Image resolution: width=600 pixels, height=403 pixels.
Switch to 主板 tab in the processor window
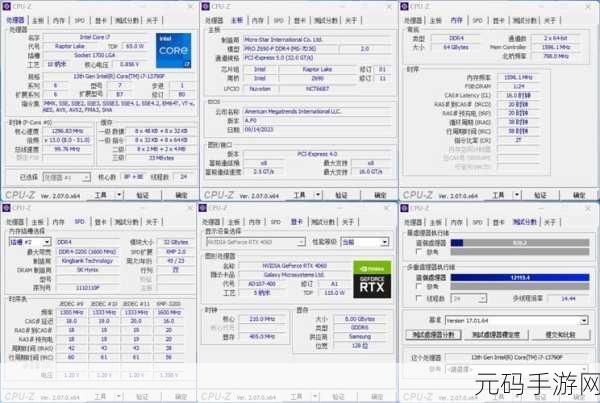[38, 20]
